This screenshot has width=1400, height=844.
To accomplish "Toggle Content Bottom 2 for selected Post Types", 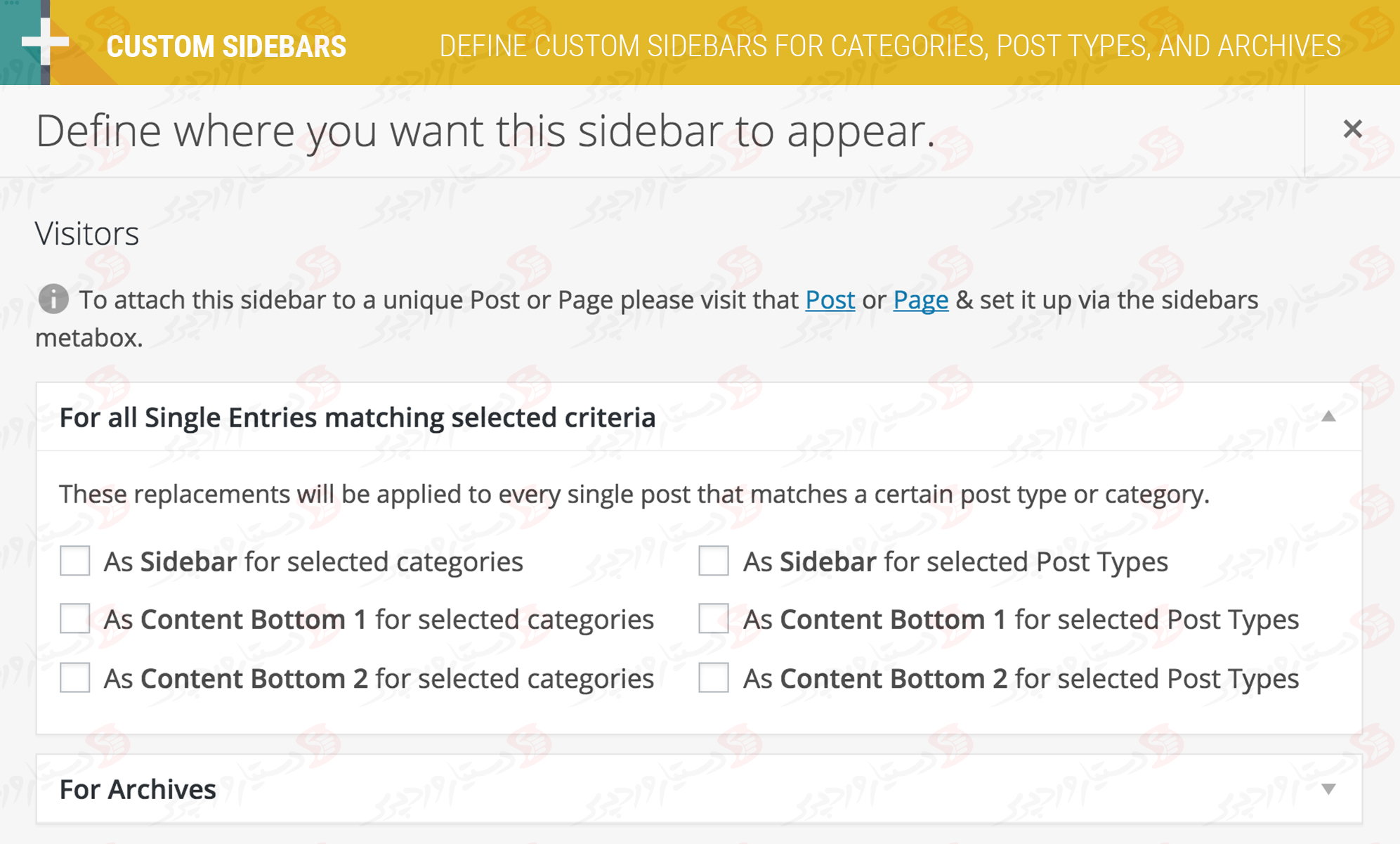I will coord(714,677).
